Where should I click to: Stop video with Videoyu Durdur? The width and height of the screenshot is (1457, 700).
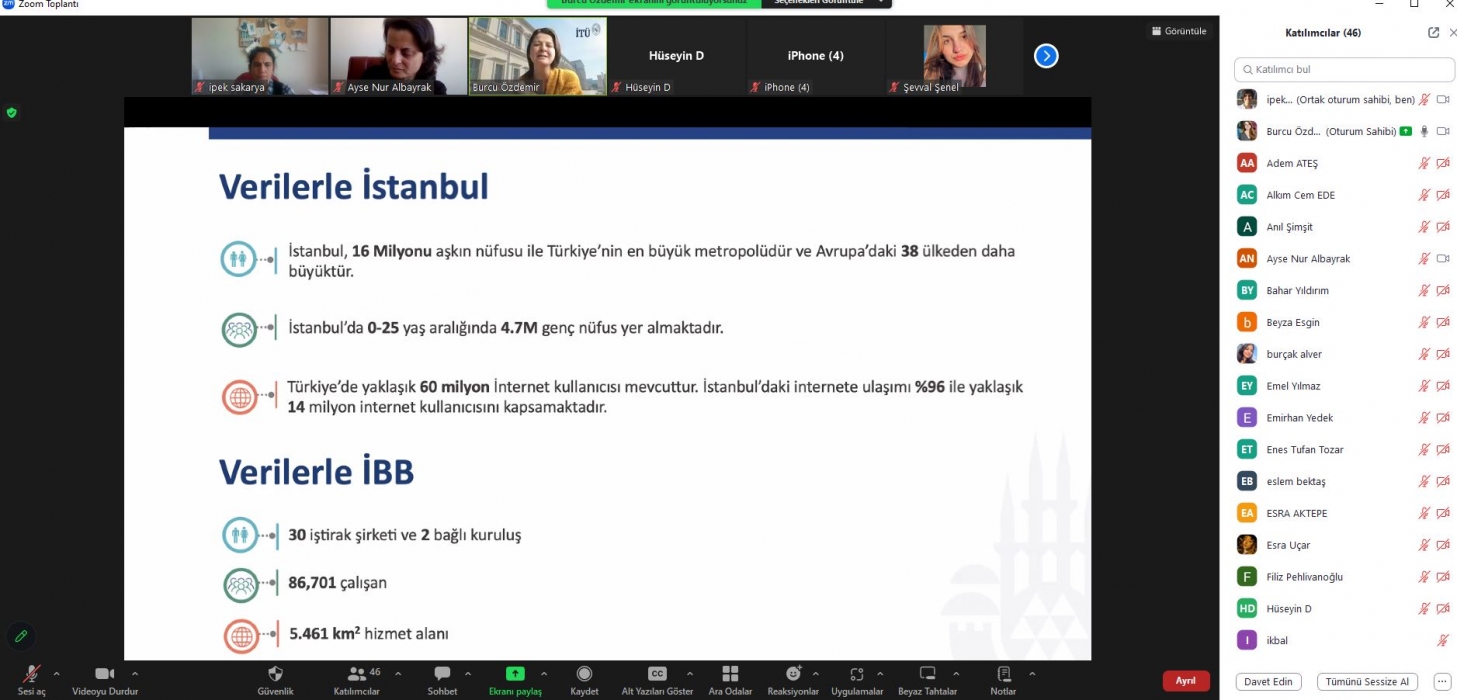[x=104, y=675]
